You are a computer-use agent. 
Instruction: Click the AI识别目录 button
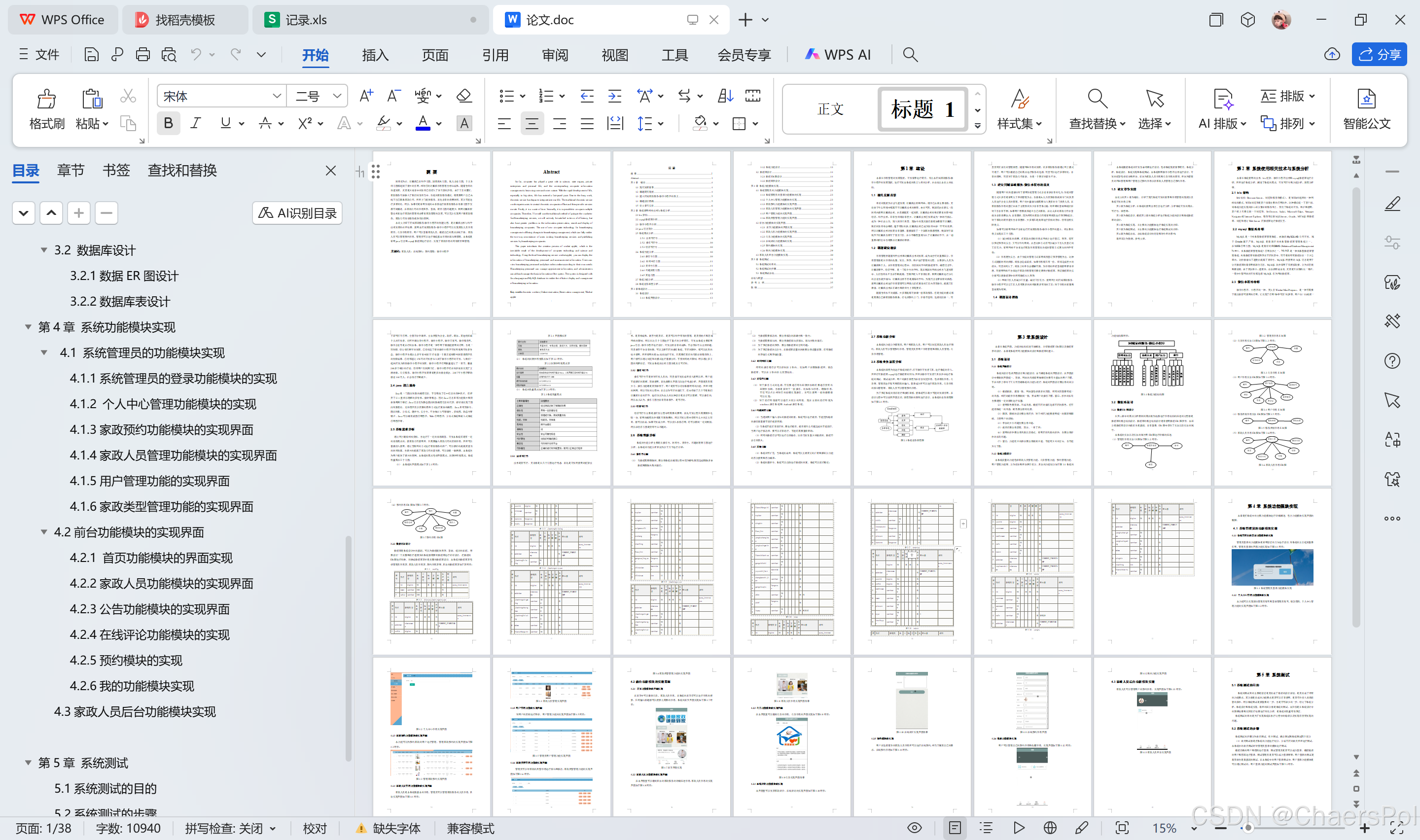(297, 213)
